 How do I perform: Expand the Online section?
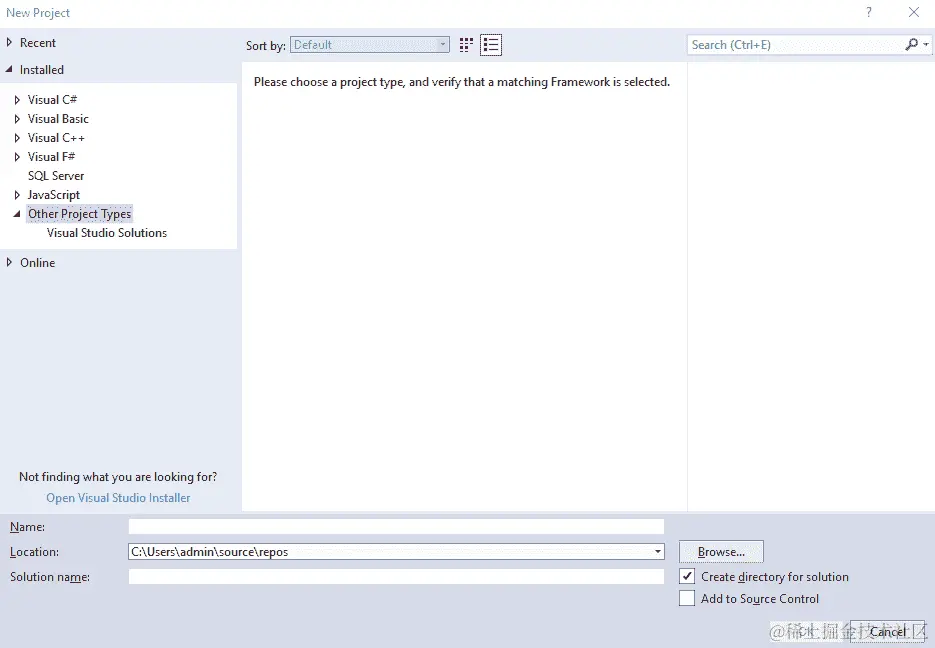point(9,262)
